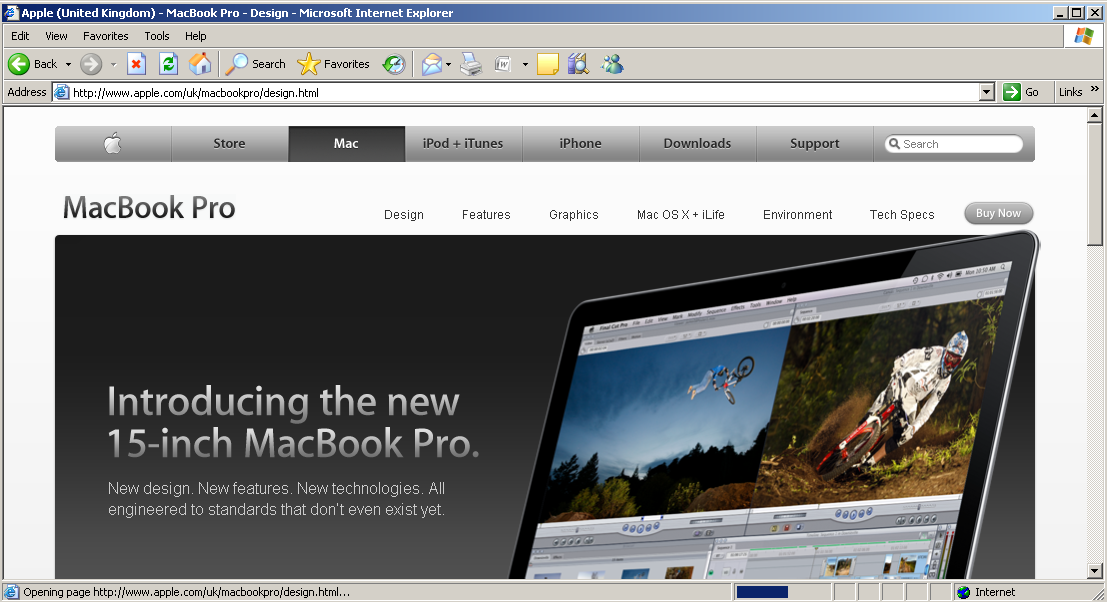The width and height of the screenshot is (1107, 602).
Task: Select the iPhone navigation tab
Action: (x=580, y=144)
